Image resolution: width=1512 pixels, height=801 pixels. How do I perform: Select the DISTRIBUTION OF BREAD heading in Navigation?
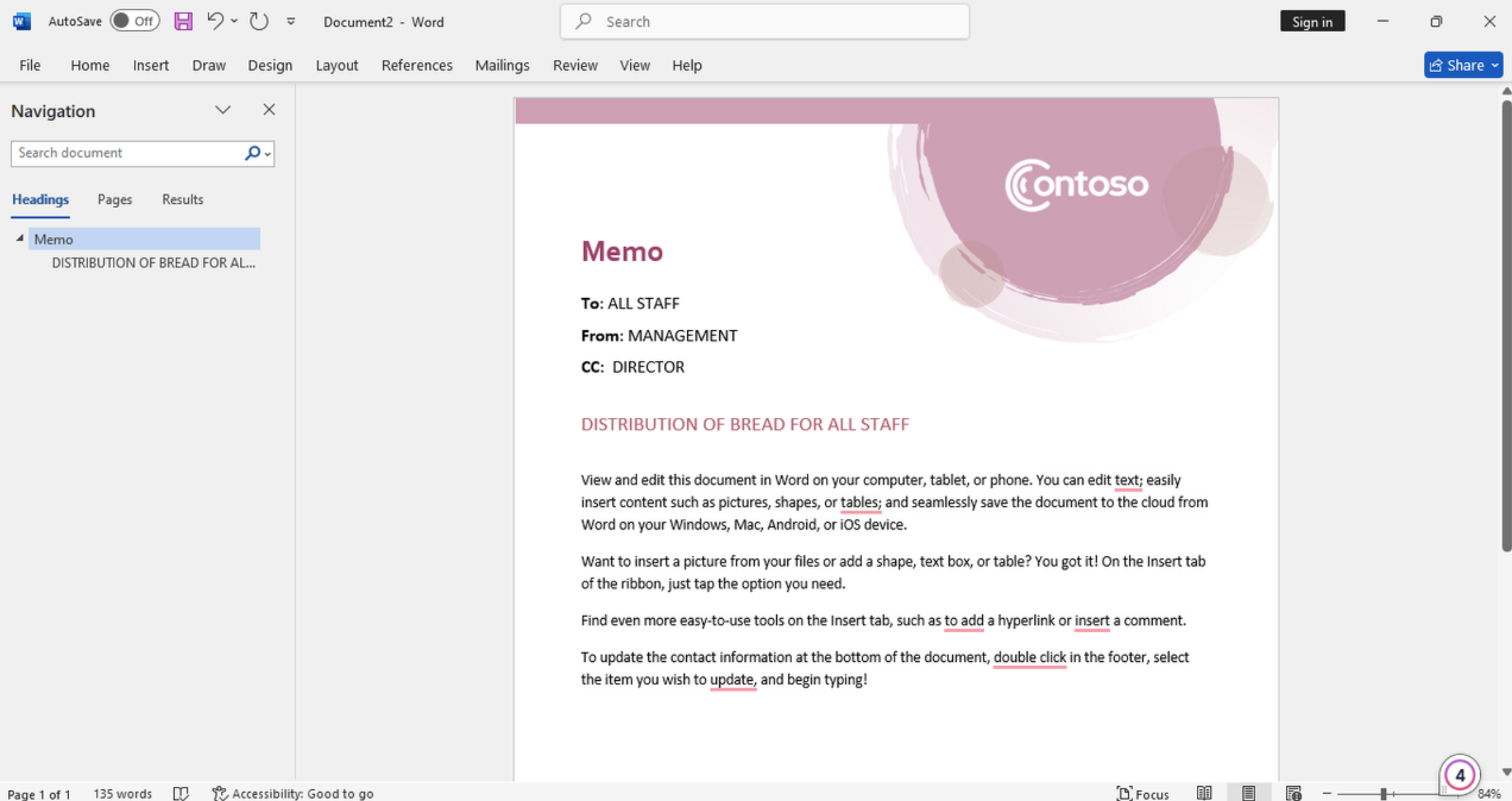coord(154,263)
